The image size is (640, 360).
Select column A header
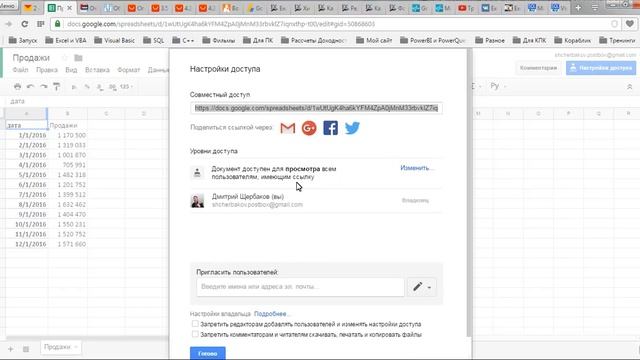27,113
